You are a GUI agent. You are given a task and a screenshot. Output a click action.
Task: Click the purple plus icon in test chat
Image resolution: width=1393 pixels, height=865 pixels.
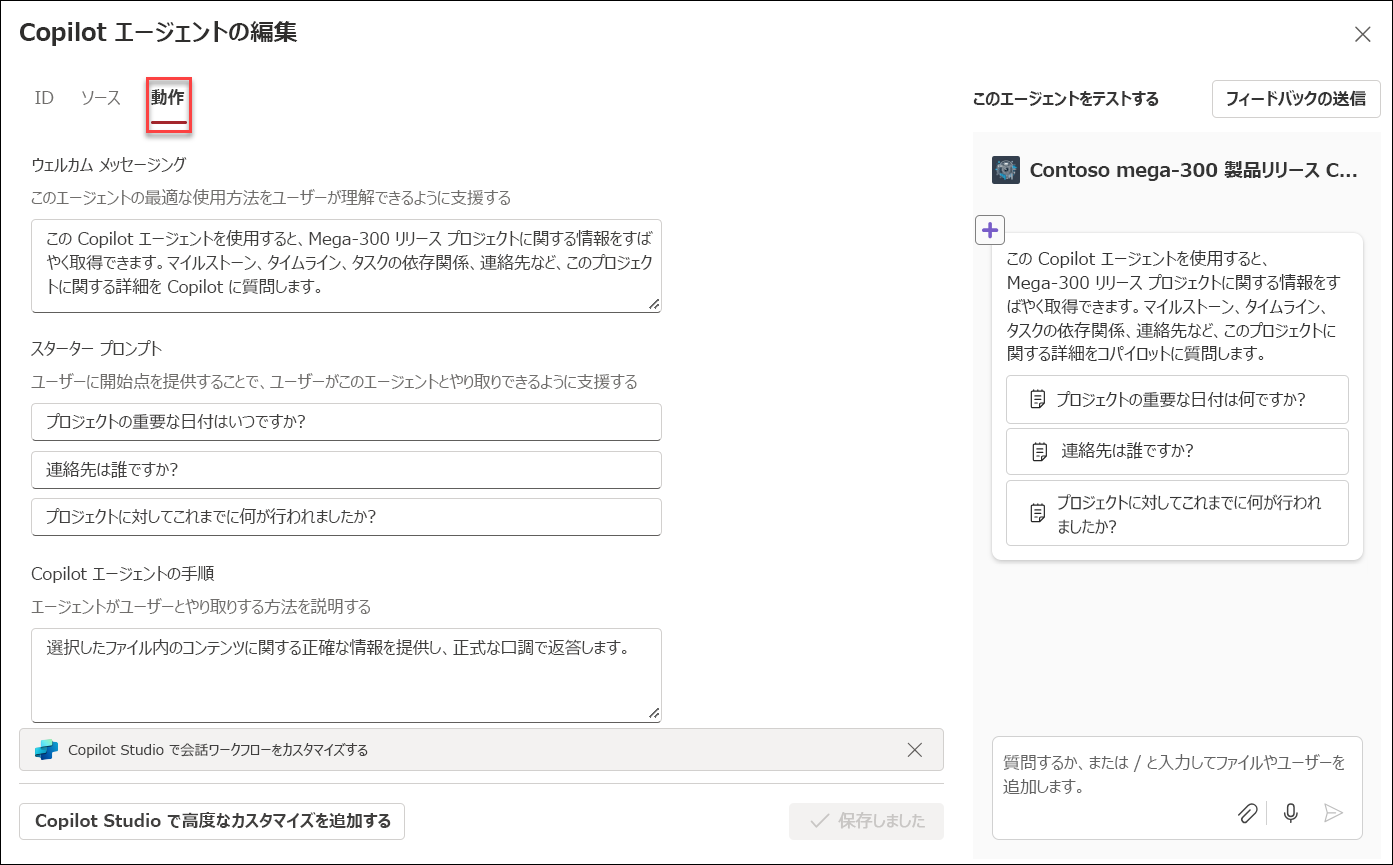pyautogui.click(x=990, y=230)
